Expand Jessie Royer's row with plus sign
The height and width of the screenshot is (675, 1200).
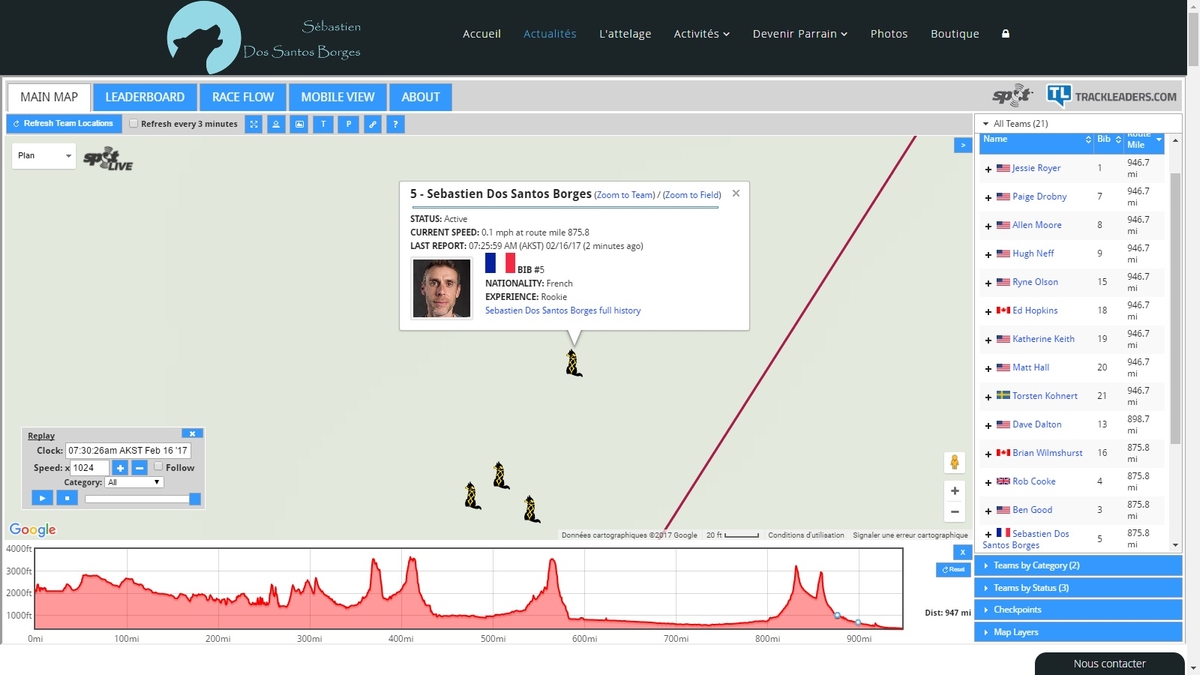(988, 169)
